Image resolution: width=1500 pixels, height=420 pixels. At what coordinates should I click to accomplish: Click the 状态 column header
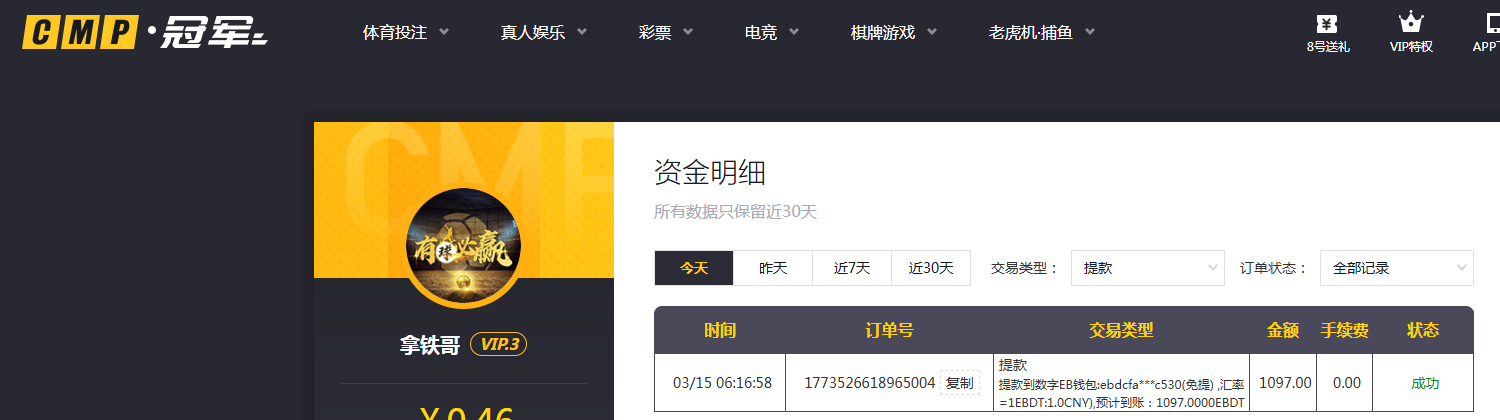(x=1423, y=330)
